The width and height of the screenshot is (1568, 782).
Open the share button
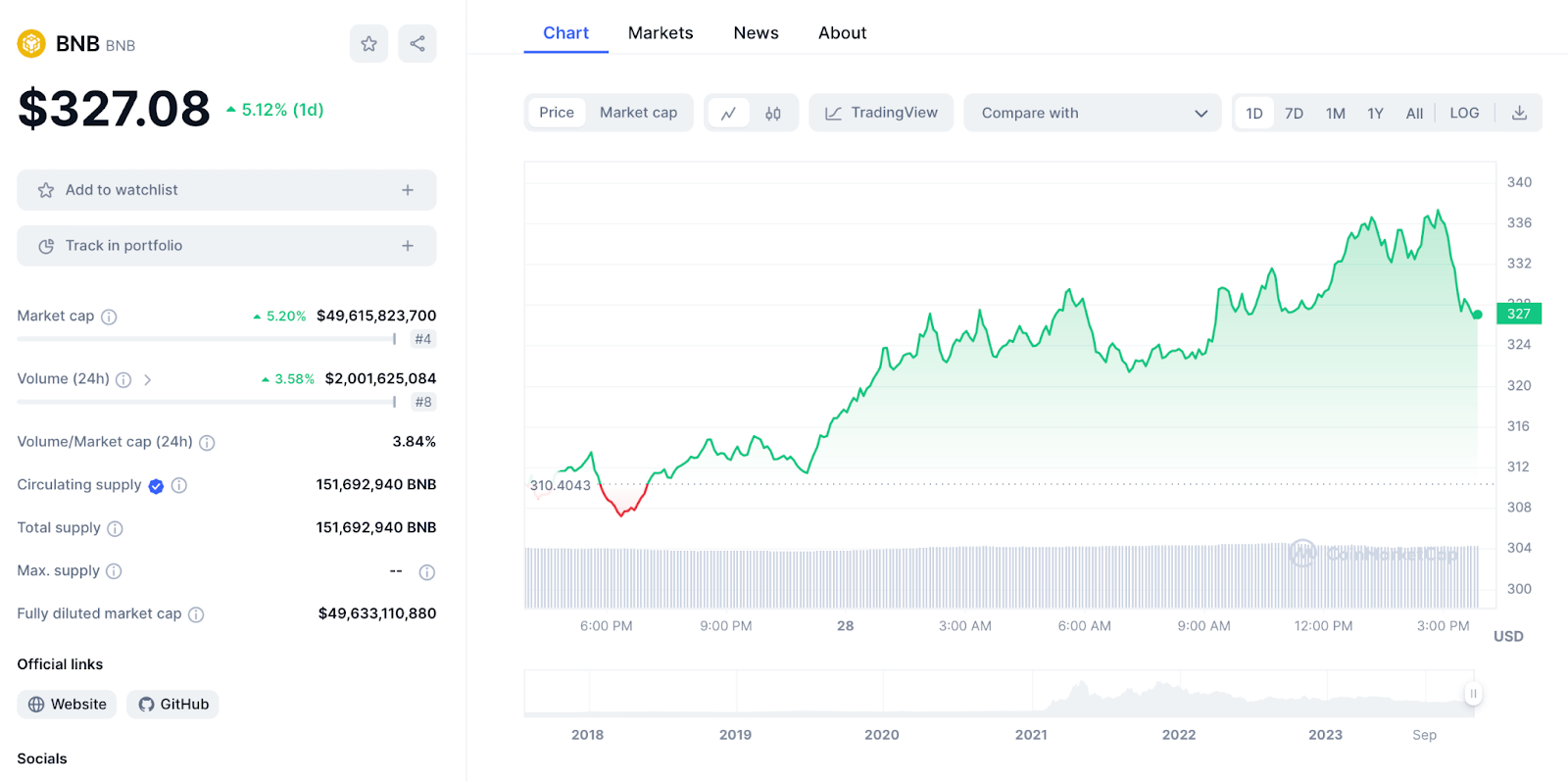tap(417, 43)
